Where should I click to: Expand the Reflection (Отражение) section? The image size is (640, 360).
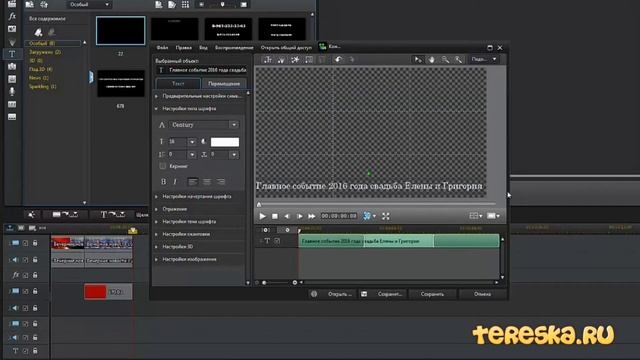coord(156,209)
